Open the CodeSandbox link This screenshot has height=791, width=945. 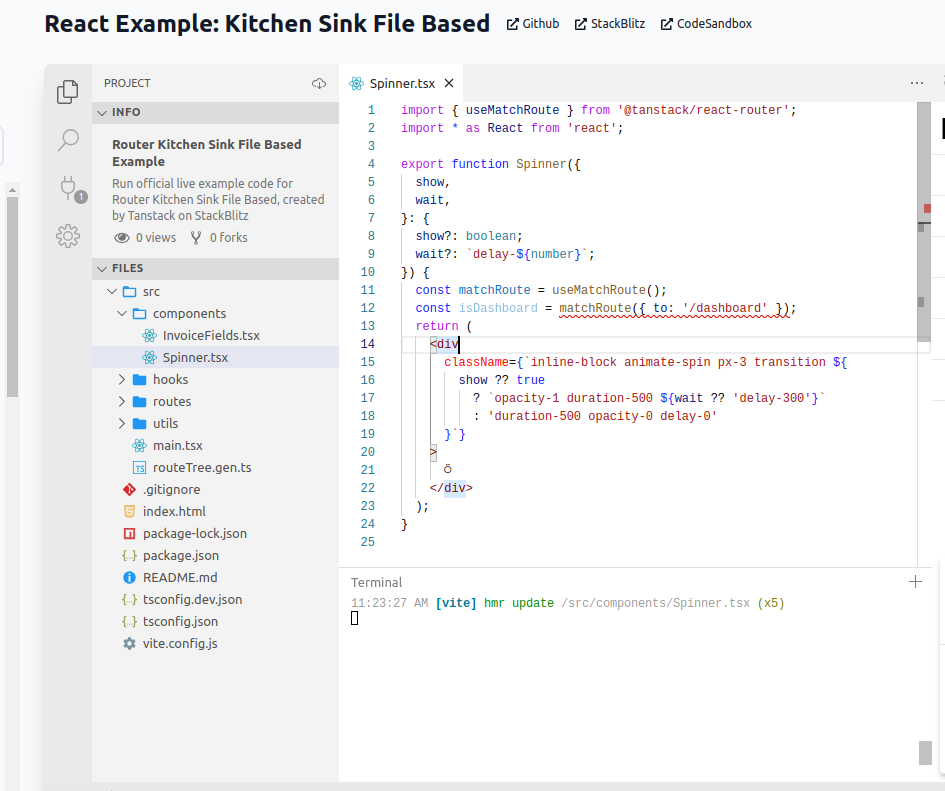click(x=706, y=24)
